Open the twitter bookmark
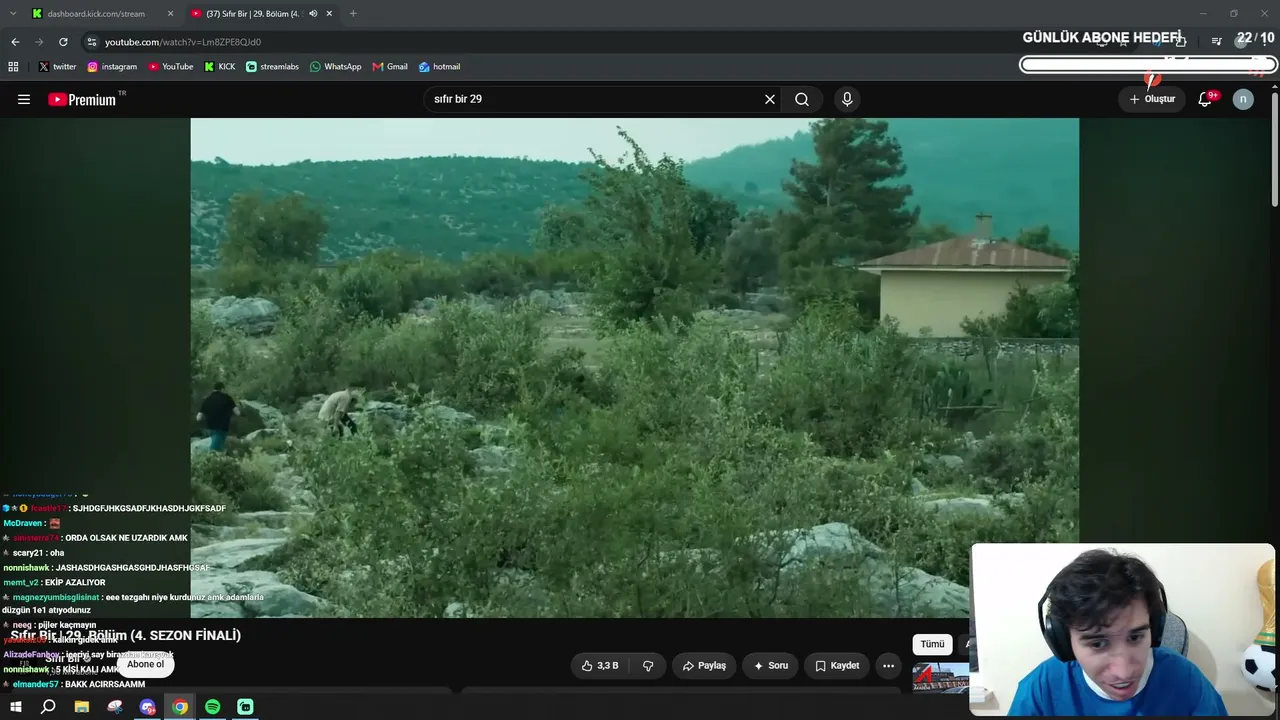The height and width of the screenshot is (720, 1280). tap(57, 67)
